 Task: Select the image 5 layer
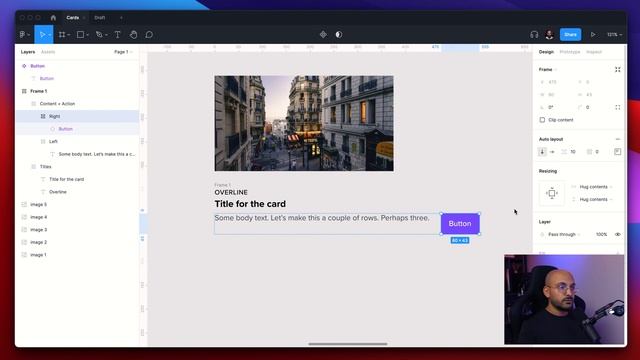coord(77,204)
